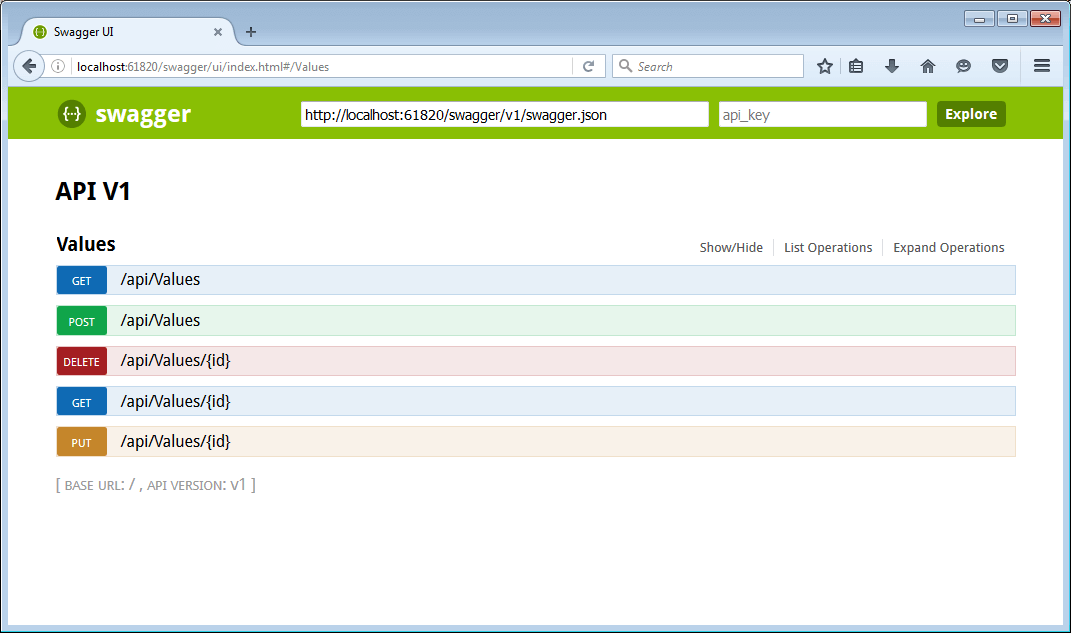This screenshot has height=633, width=1071.
Task: Click the Show/Hide link for Values
Action: point(731,248)
